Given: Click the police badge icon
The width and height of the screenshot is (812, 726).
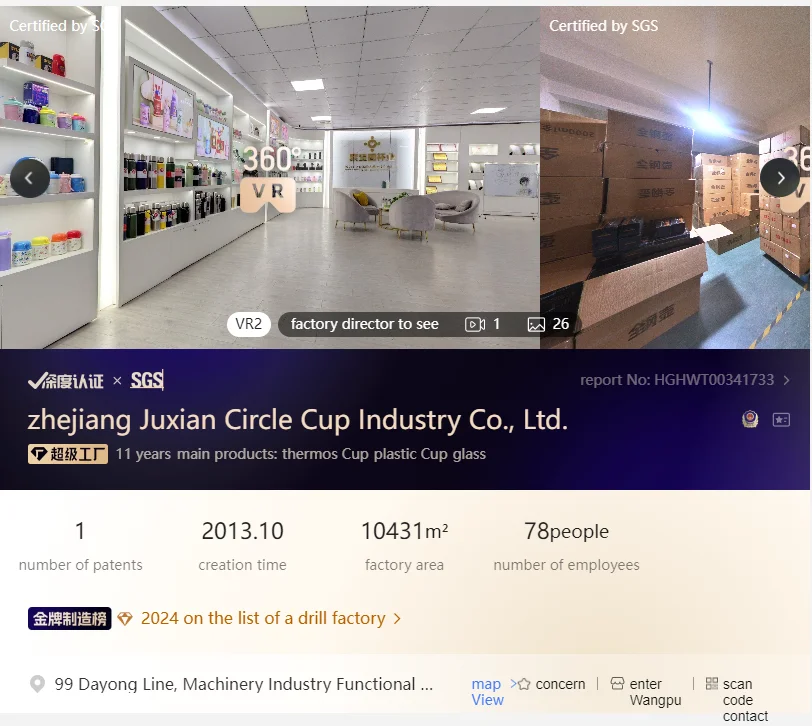Looking at the screenshot, I should (750, 419).
